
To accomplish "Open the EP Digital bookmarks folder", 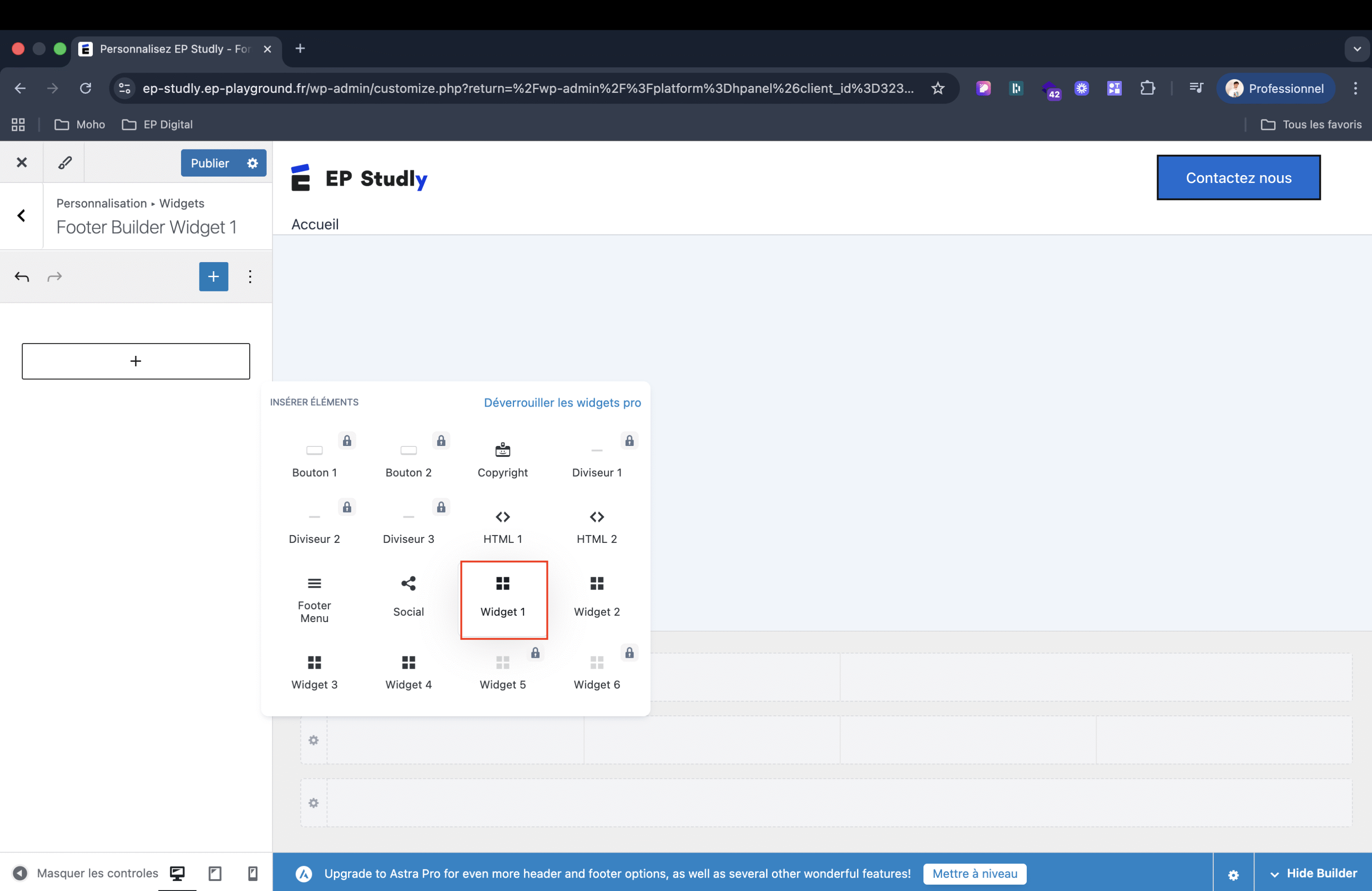I will coord(157,124).
